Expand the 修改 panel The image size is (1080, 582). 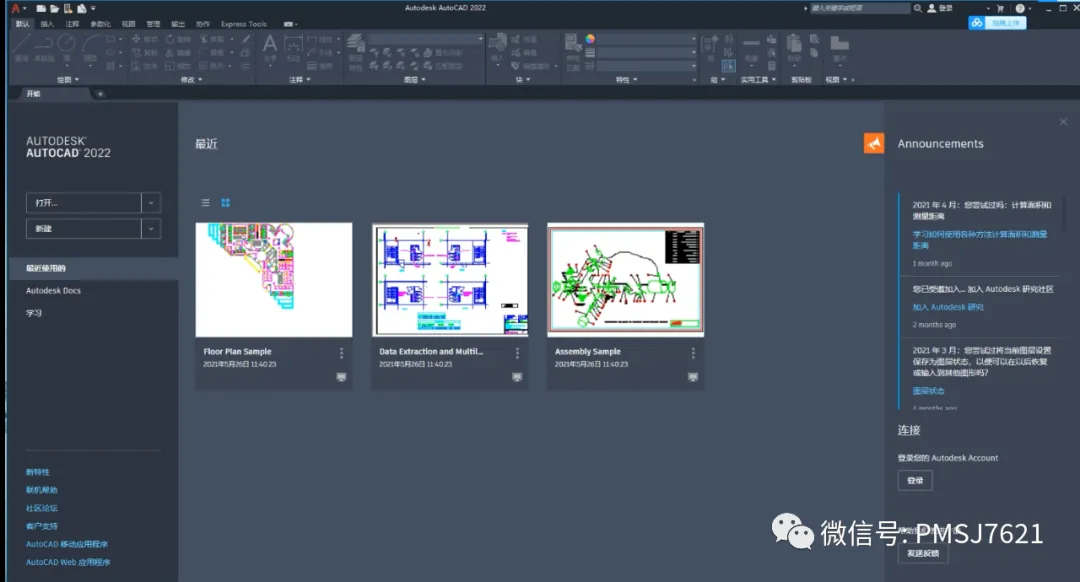[191, 80]
